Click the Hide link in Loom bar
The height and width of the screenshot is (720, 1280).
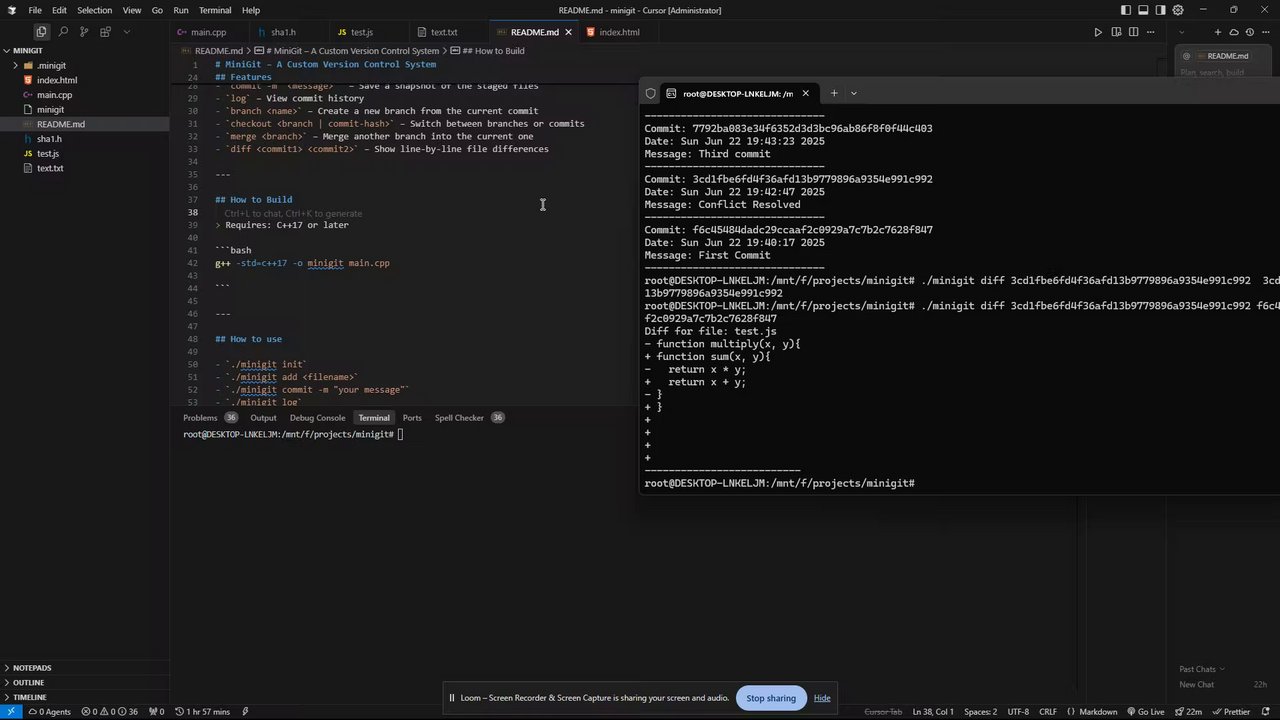[822, 698]
